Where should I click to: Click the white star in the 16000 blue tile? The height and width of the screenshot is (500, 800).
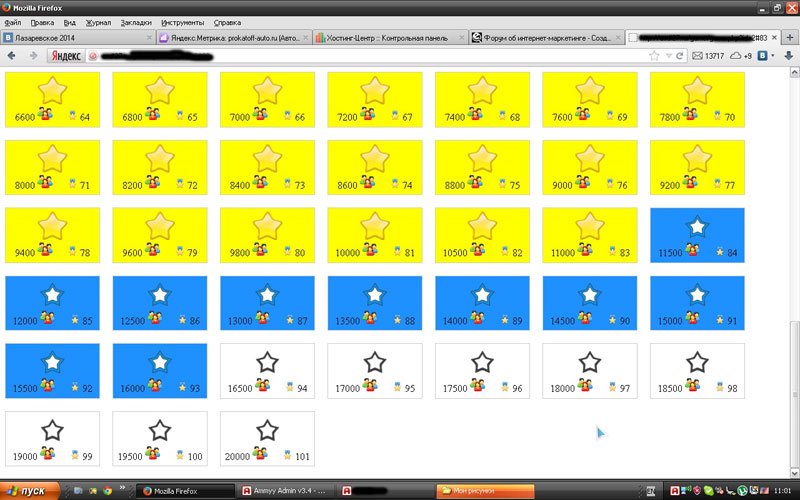coord(160,362)
